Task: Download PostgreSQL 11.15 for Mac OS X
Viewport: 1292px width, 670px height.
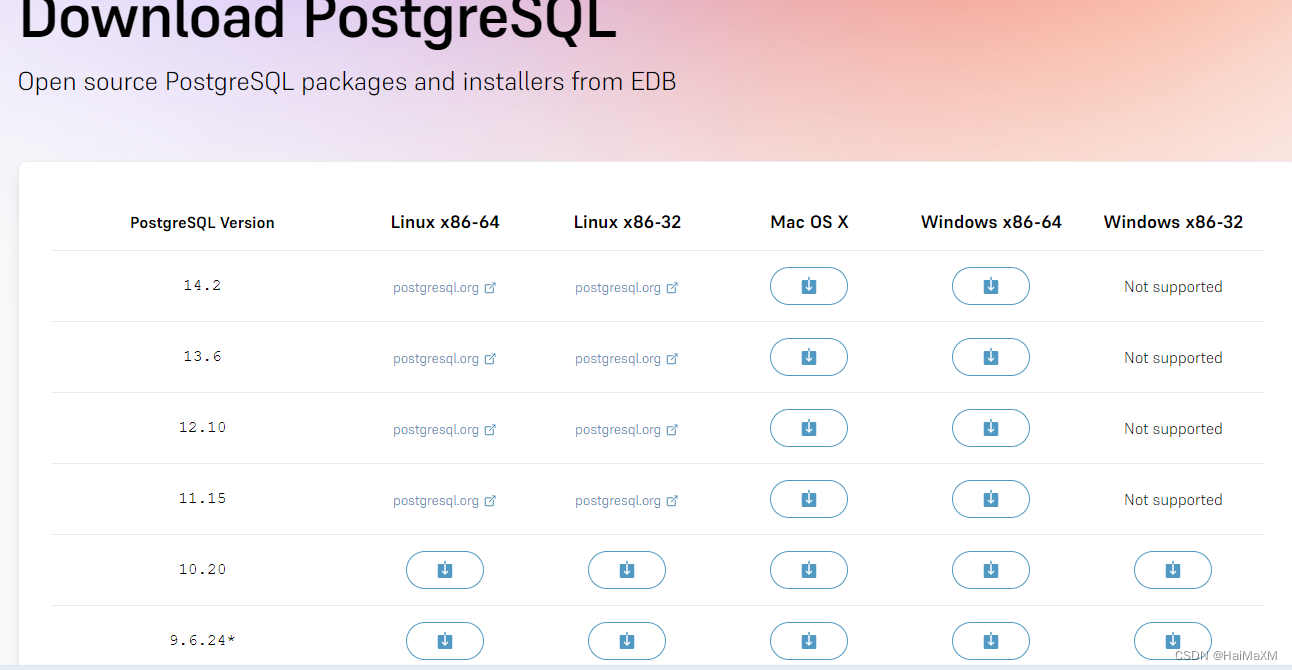Action: [808, 499]
